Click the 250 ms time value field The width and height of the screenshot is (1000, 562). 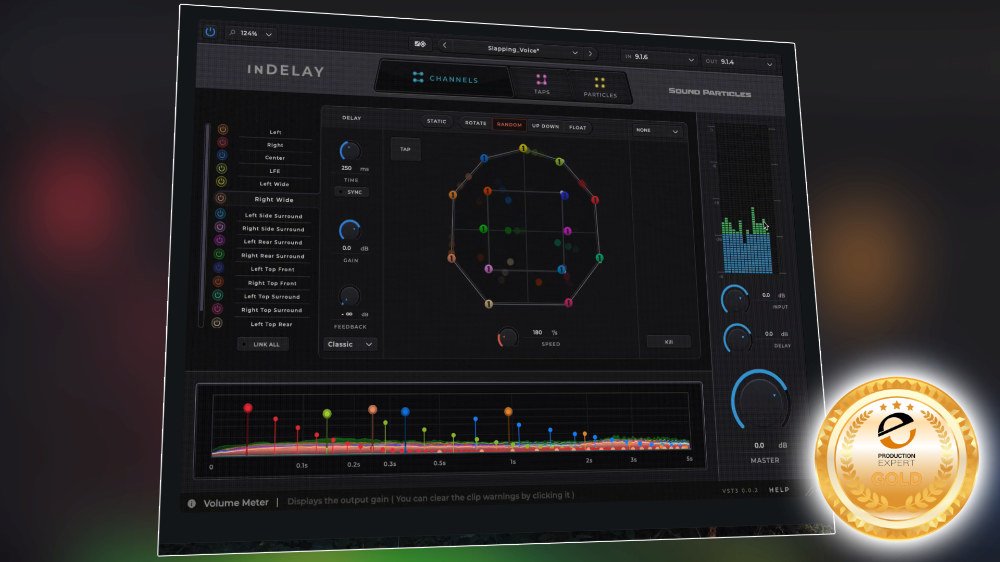(346, 168)
